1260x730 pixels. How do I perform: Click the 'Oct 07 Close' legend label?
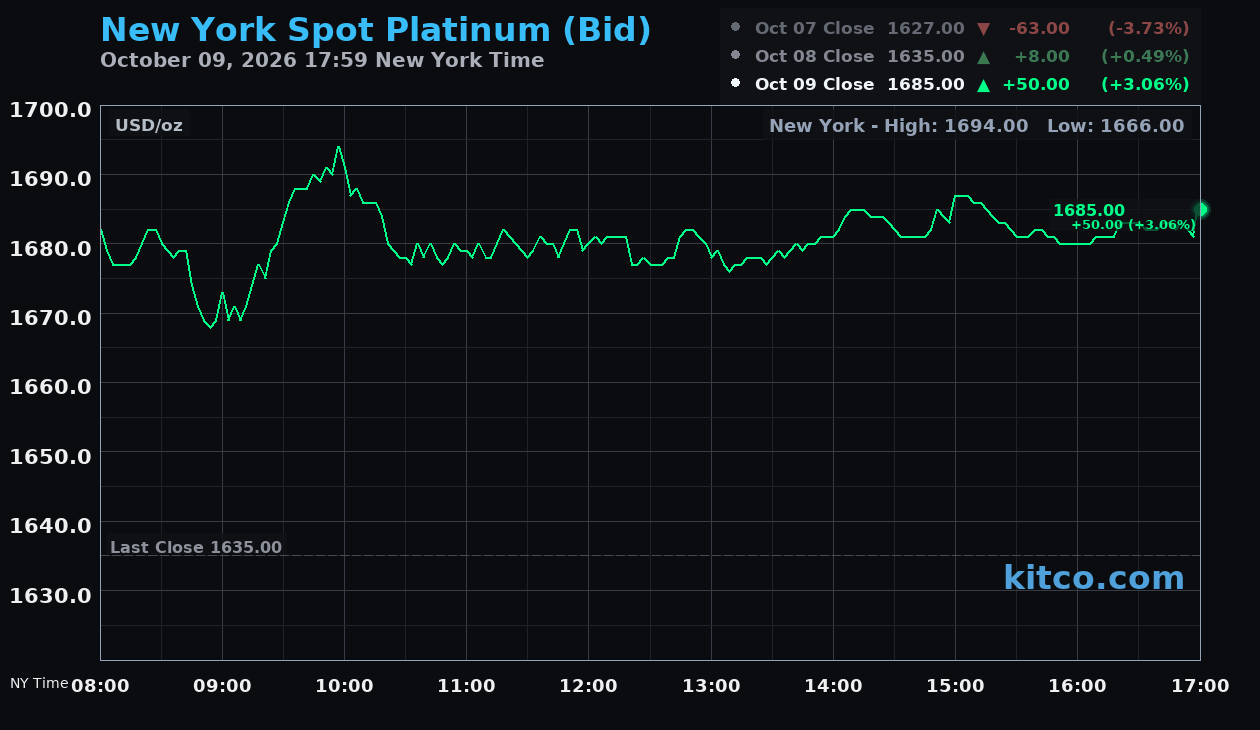pos(814,29)
